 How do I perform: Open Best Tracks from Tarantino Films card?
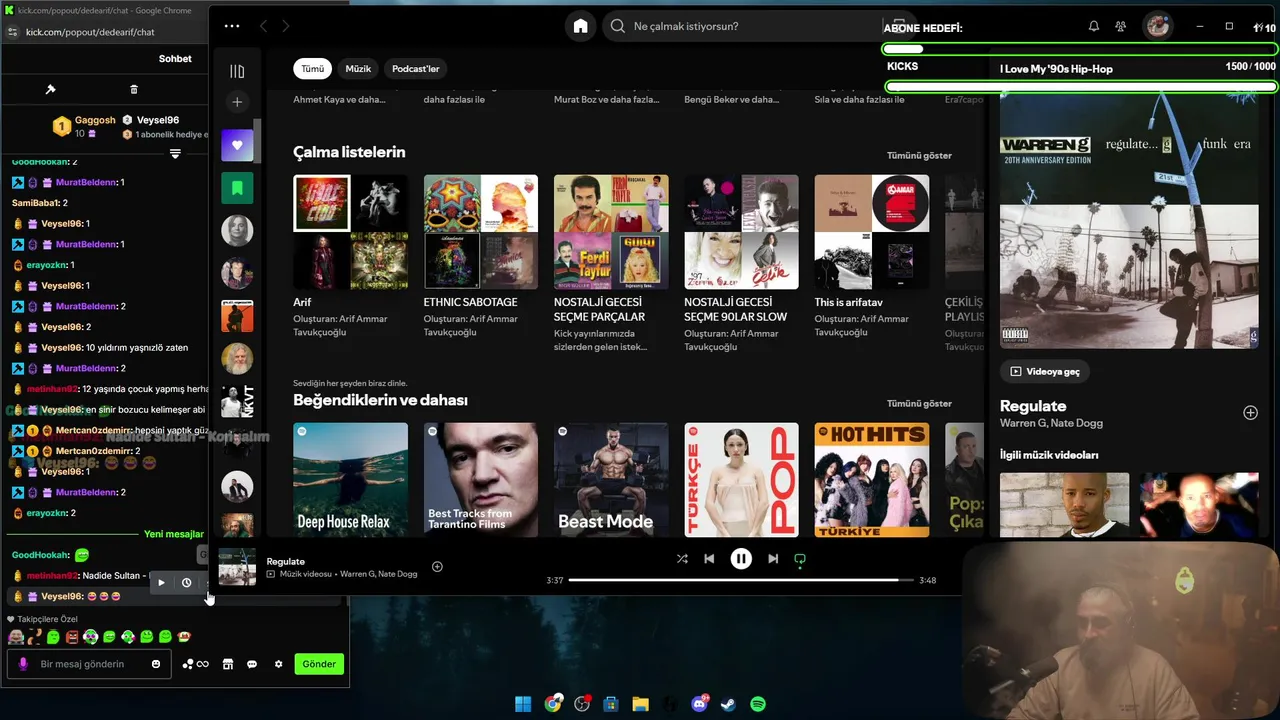[x=481, y=480]
